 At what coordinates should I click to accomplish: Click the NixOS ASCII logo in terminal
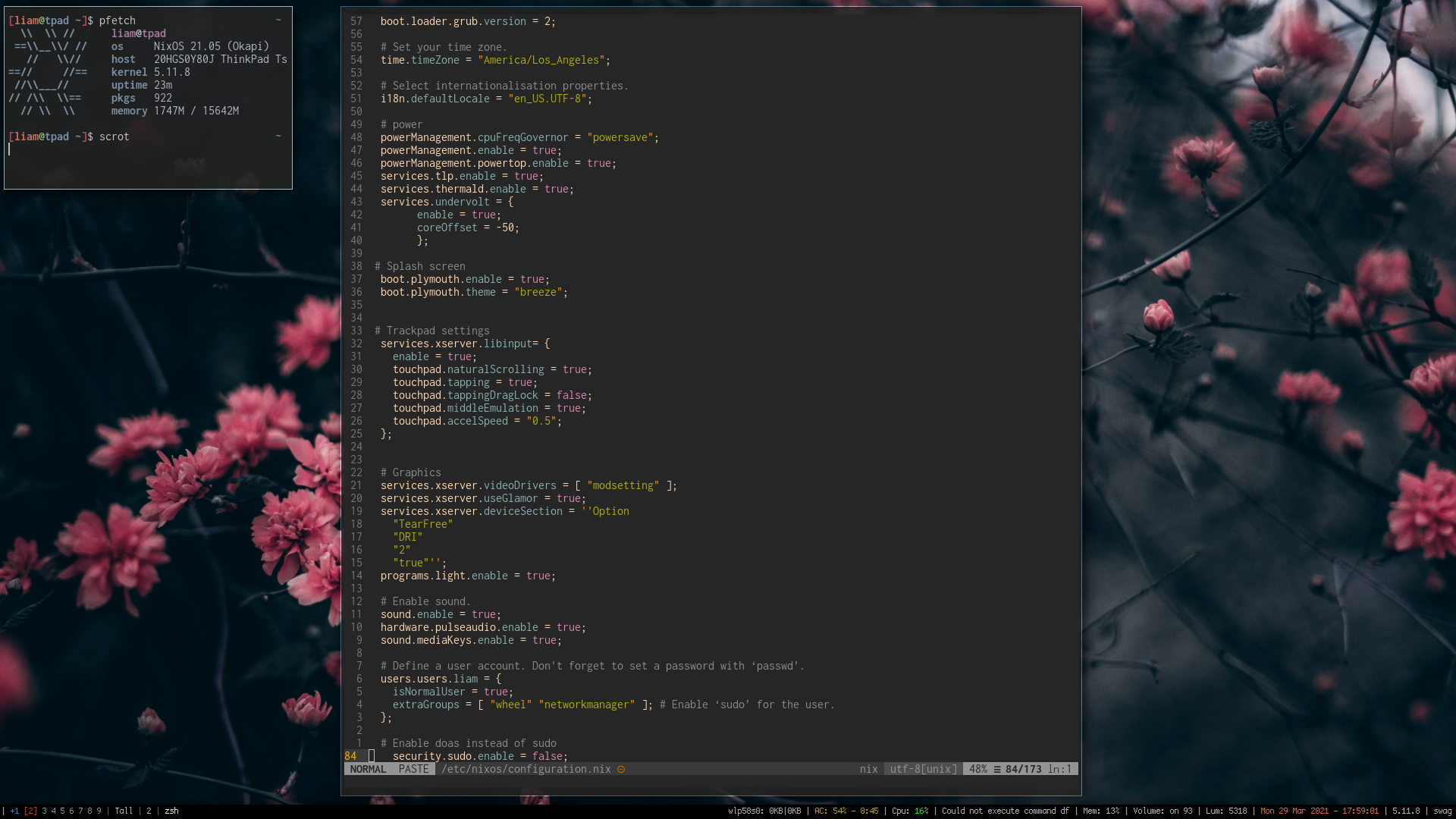(x=48, y=72)
